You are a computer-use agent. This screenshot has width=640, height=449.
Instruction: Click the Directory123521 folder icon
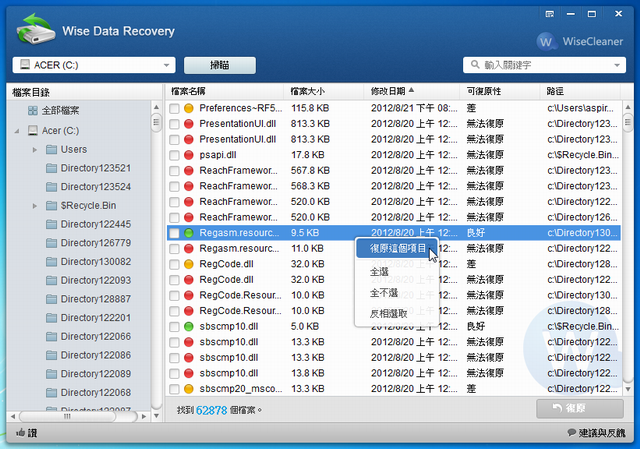tap(51, 168)
